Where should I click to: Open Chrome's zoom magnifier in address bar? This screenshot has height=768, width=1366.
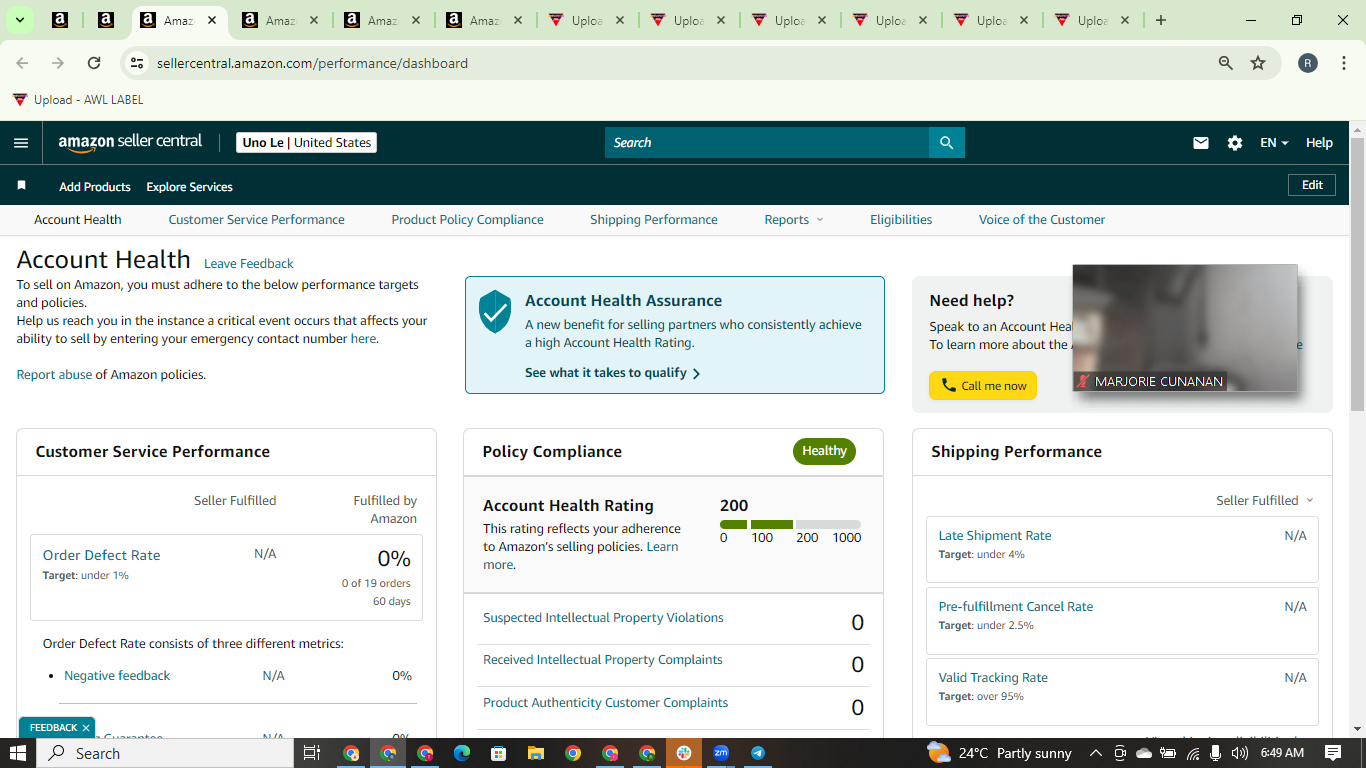click(1225, 63)
